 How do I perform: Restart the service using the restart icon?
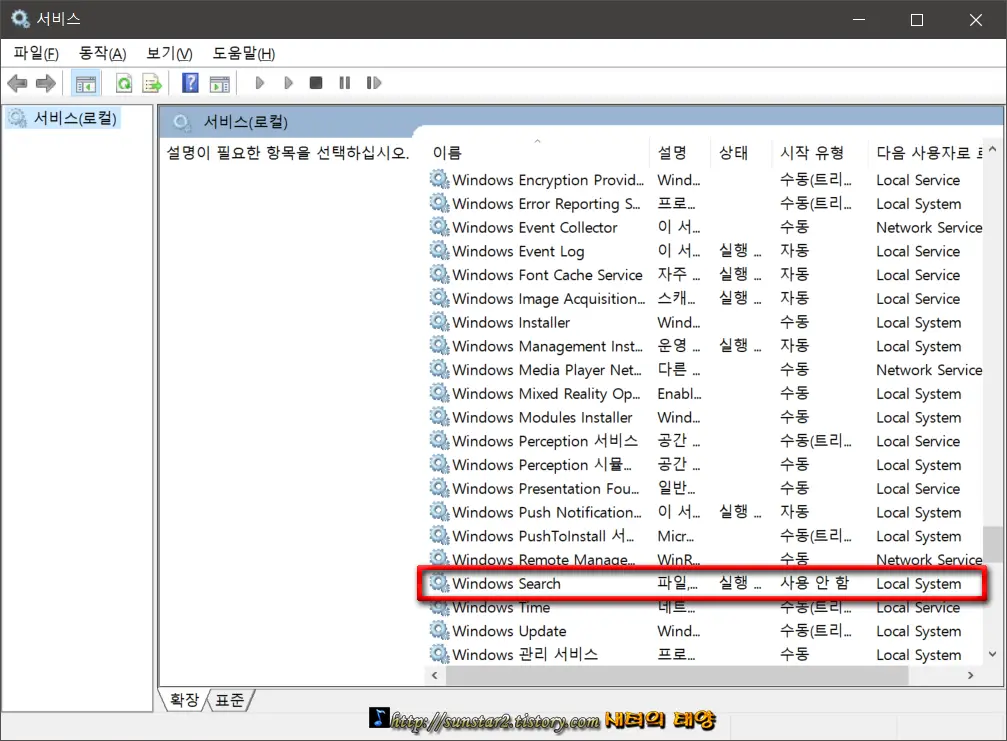pyautogui.click(x=373, y=83)
